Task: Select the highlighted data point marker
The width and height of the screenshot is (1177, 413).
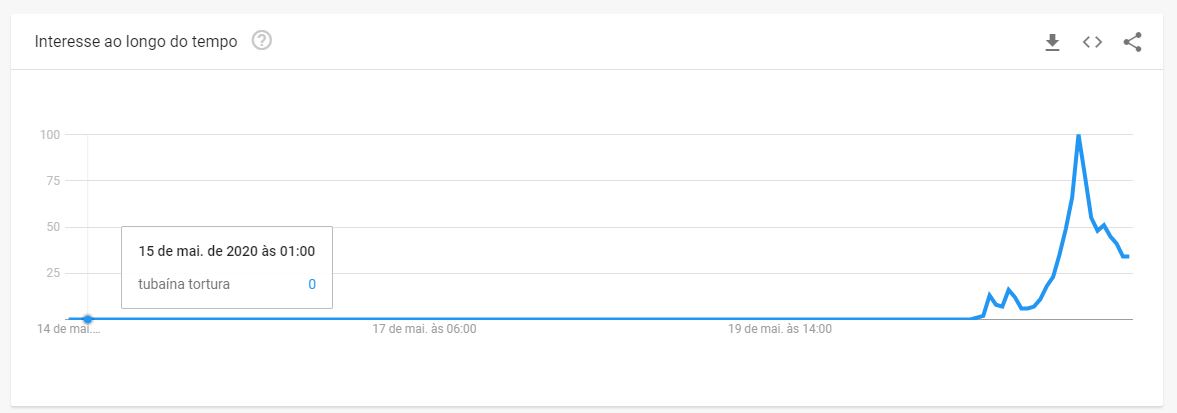Action: (x=88, y=319)
